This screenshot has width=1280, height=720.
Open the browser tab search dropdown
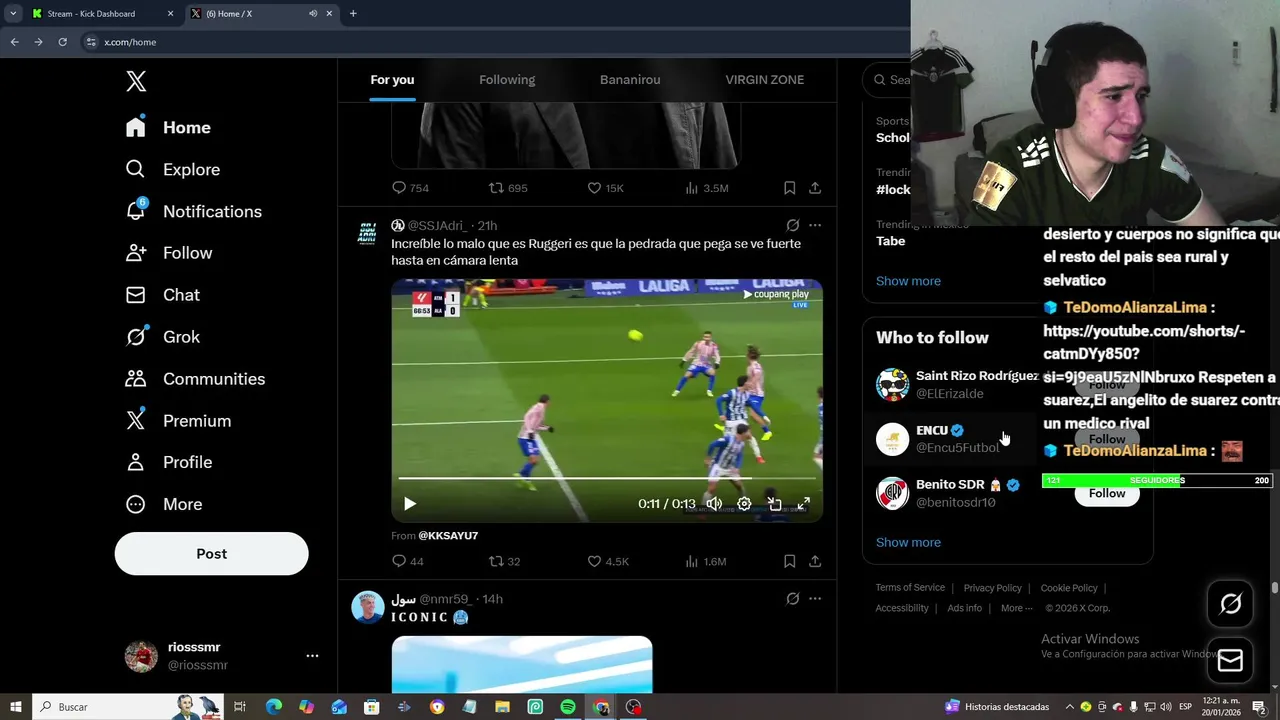[13, 14]
